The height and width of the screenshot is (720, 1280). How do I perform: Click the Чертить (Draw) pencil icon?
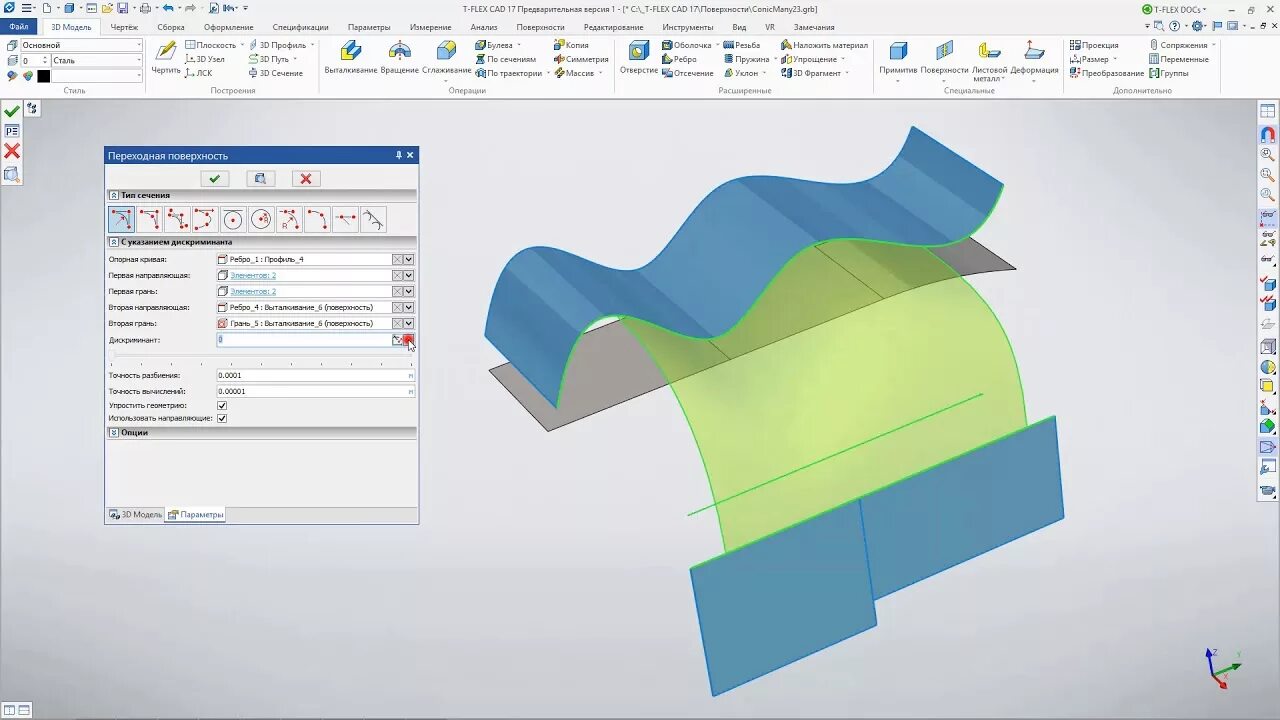(166, 51)
